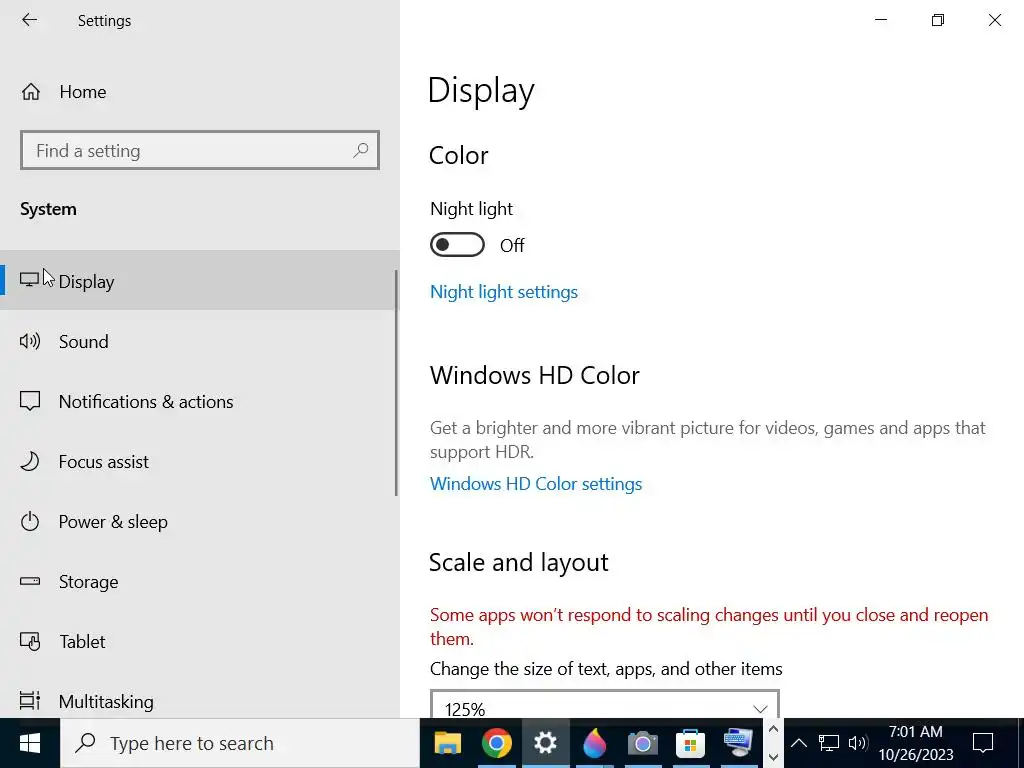Click the Sound speaker icon in sidebar
Screen dimensions: 1024x768
[30, 341]
